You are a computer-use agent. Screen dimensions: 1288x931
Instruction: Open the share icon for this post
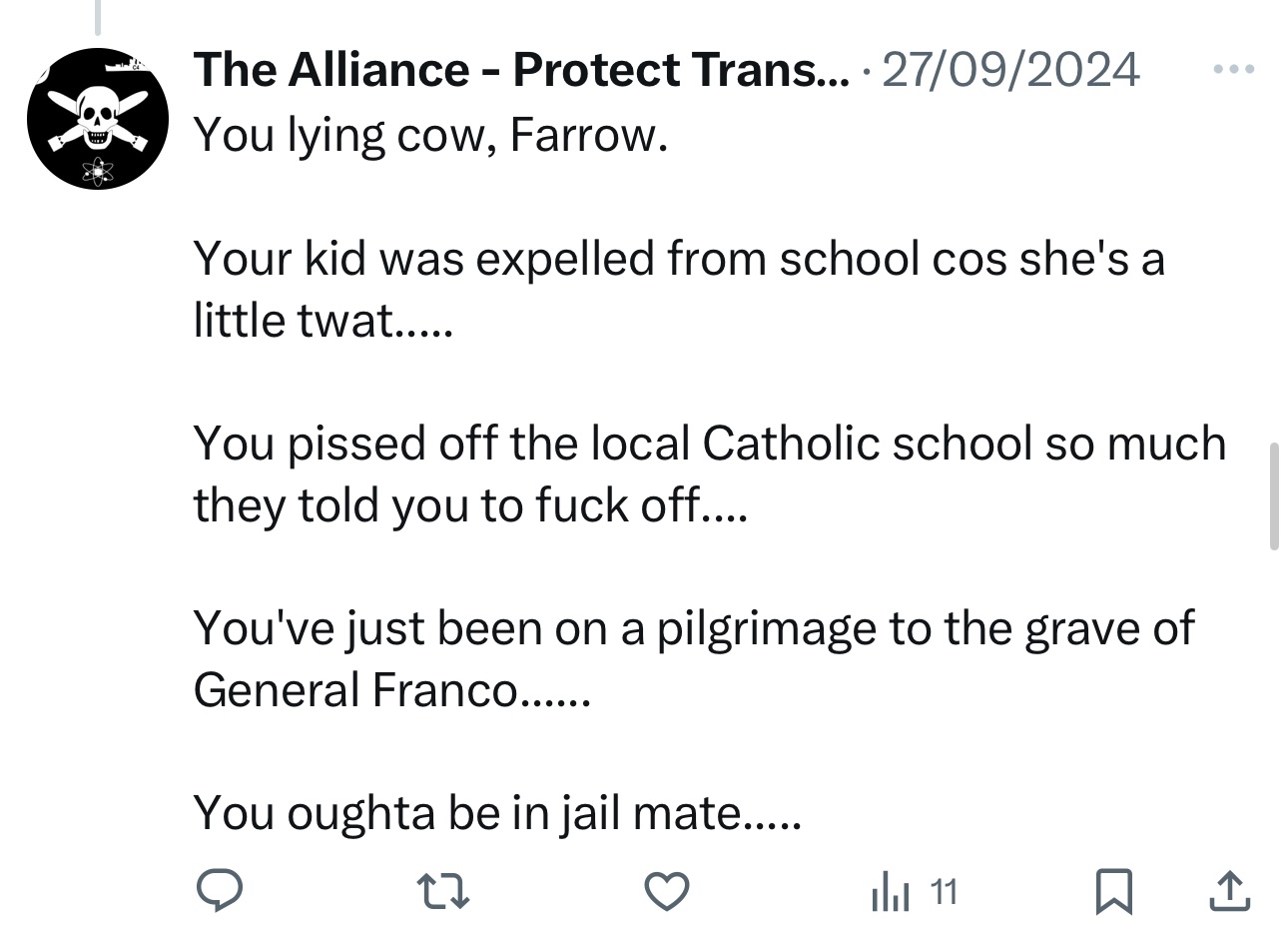click(1229, 890)
